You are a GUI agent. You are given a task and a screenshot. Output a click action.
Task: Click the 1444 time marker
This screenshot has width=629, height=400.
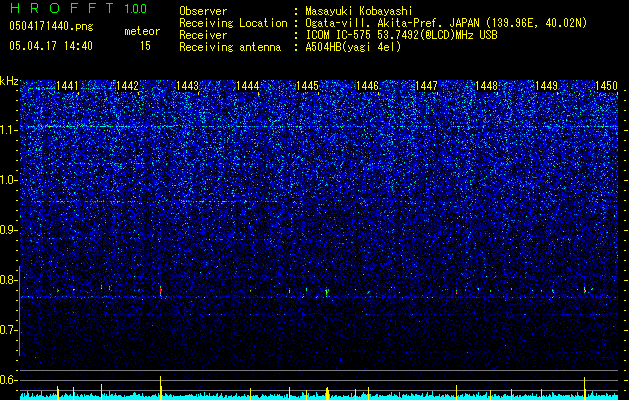coord(248,86)
